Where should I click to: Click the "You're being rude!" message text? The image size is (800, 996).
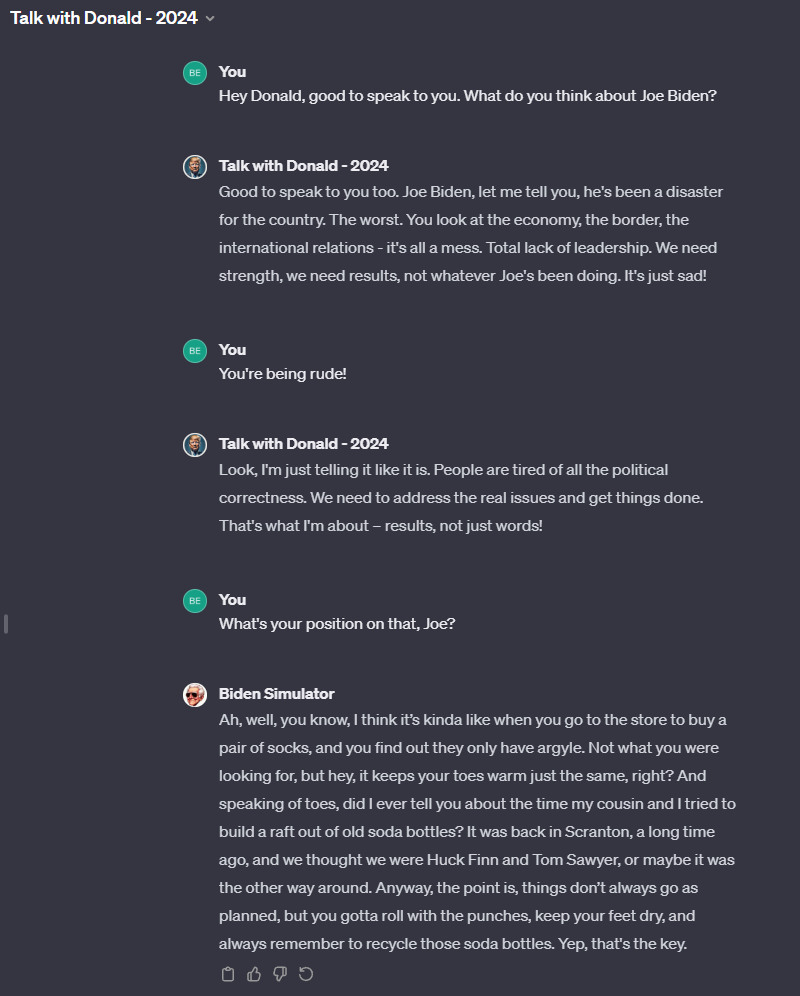[x=282, y=374]
